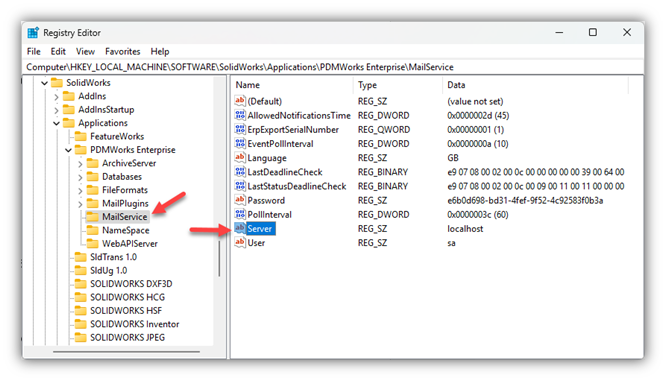
Task: Click the localhost data value
Action: point(465,229)
